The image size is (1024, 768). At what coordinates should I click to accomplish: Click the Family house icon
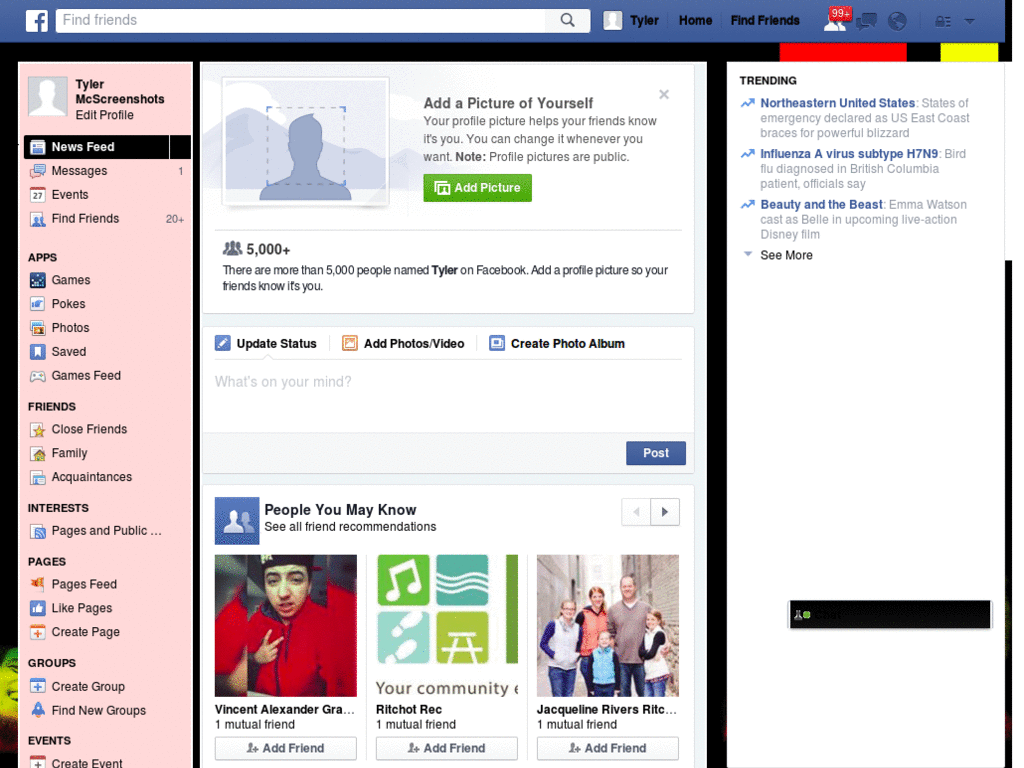[x=38, y=453]
